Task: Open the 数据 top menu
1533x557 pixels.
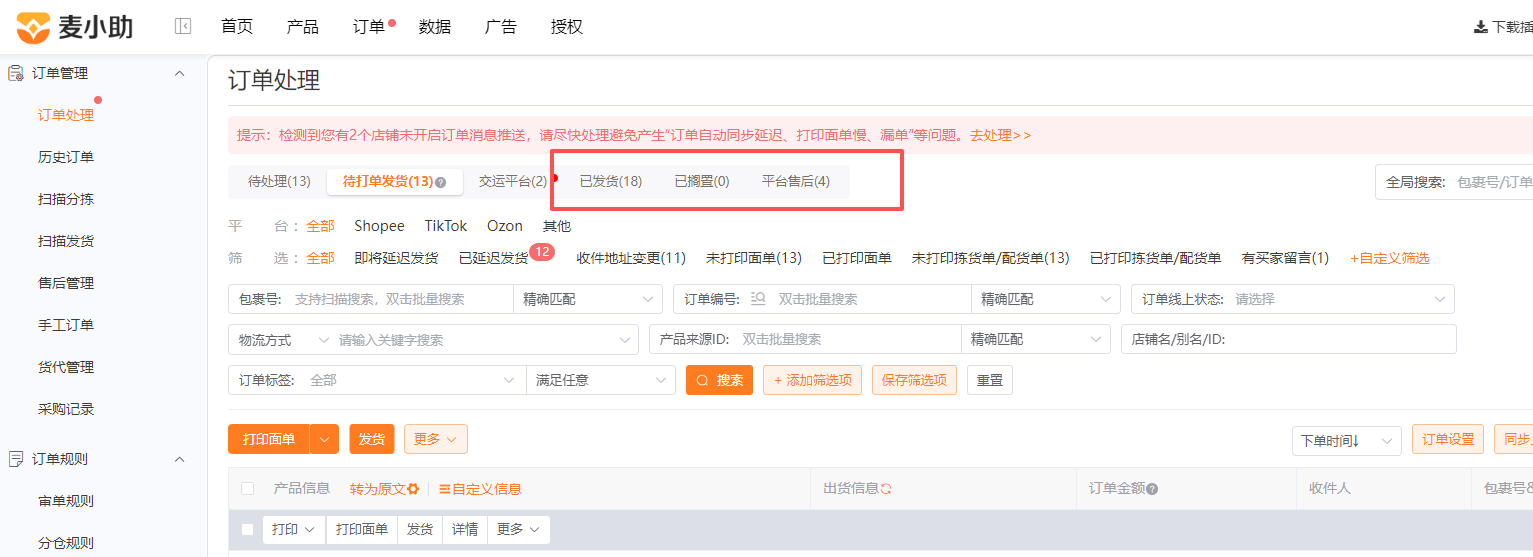Action: pyautogui.click(x=435, y=27)
